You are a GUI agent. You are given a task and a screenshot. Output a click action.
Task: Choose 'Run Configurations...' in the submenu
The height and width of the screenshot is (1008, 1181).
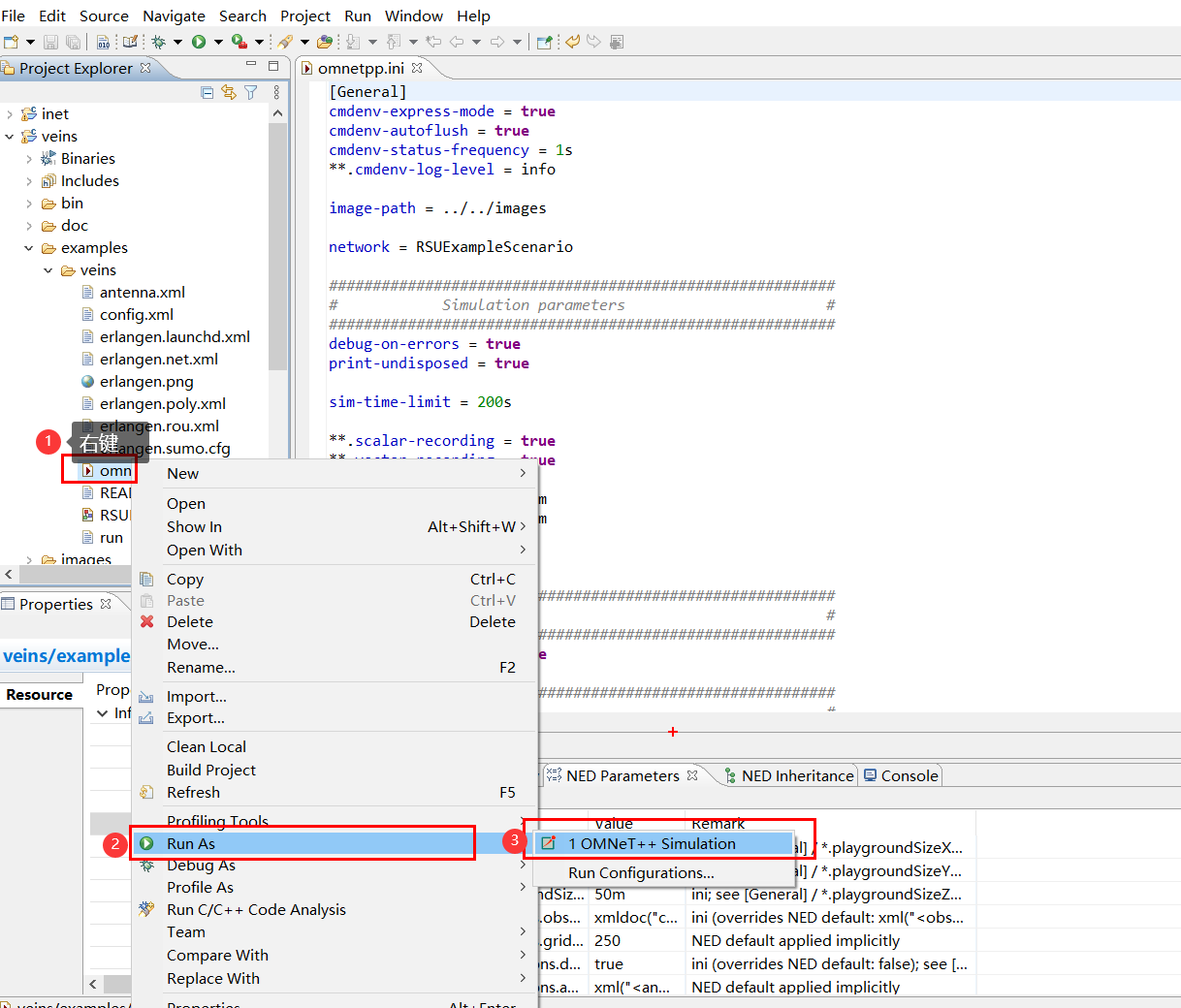[x=641, y=872]
